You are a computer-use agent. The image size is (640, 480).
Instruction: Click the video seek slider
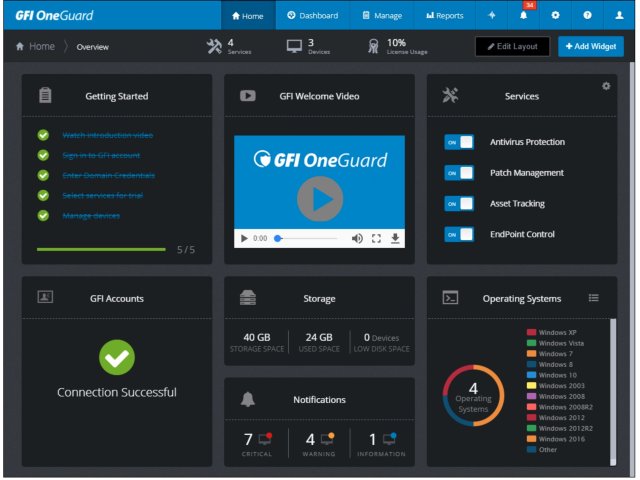(306, 238)
